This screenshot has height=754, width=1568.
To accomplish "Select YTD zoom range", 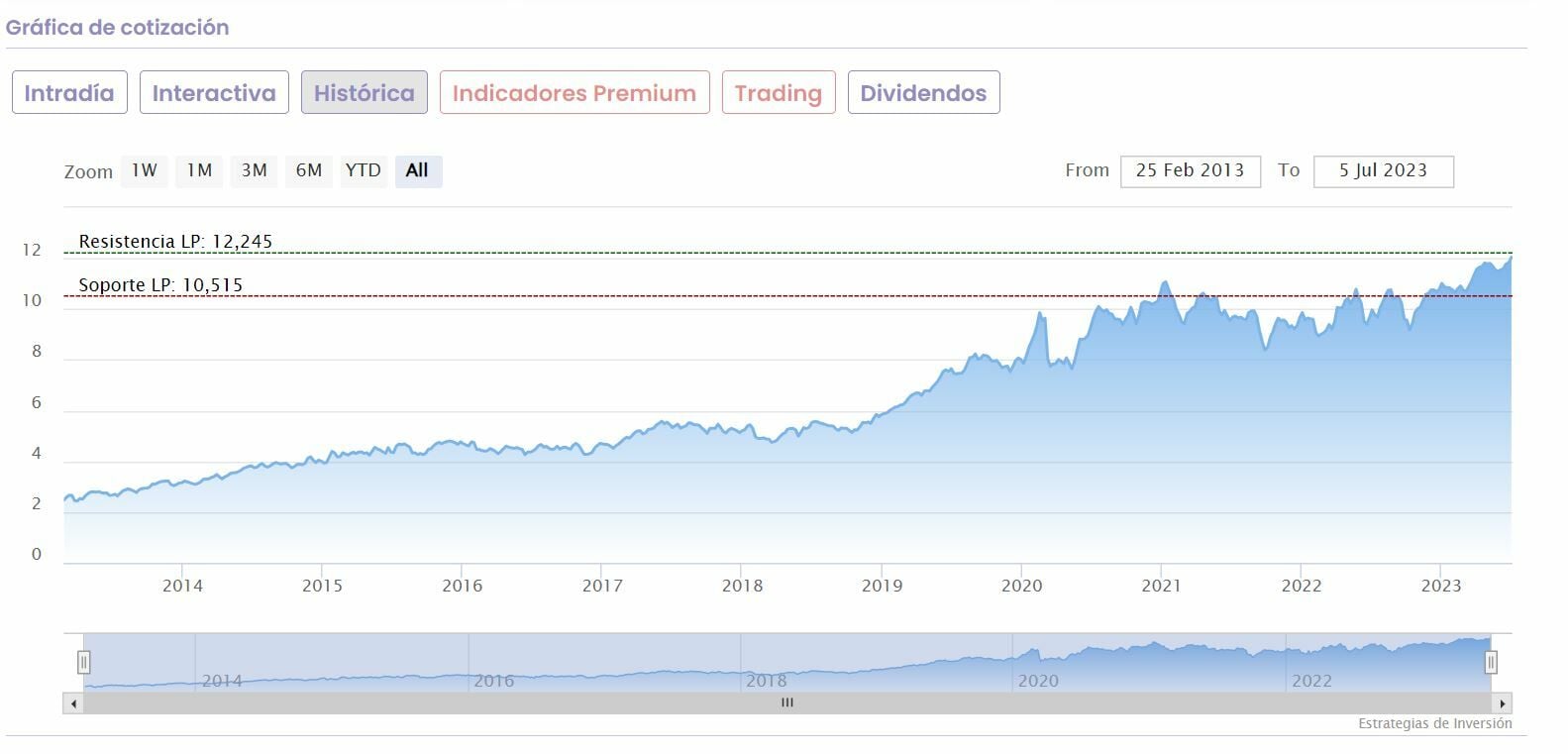I will point(363,170).
